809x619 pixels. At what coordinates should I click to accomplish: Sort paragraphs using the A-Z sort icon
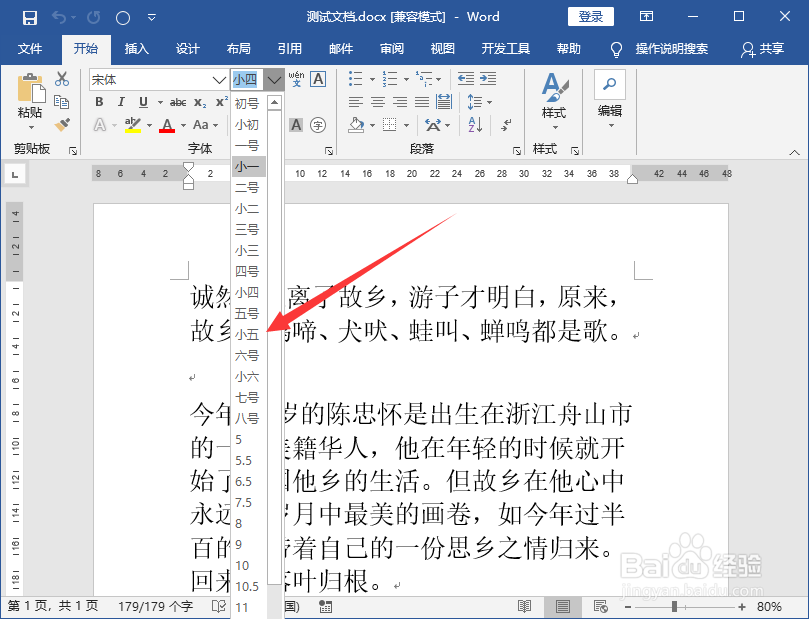pos(474,125)
